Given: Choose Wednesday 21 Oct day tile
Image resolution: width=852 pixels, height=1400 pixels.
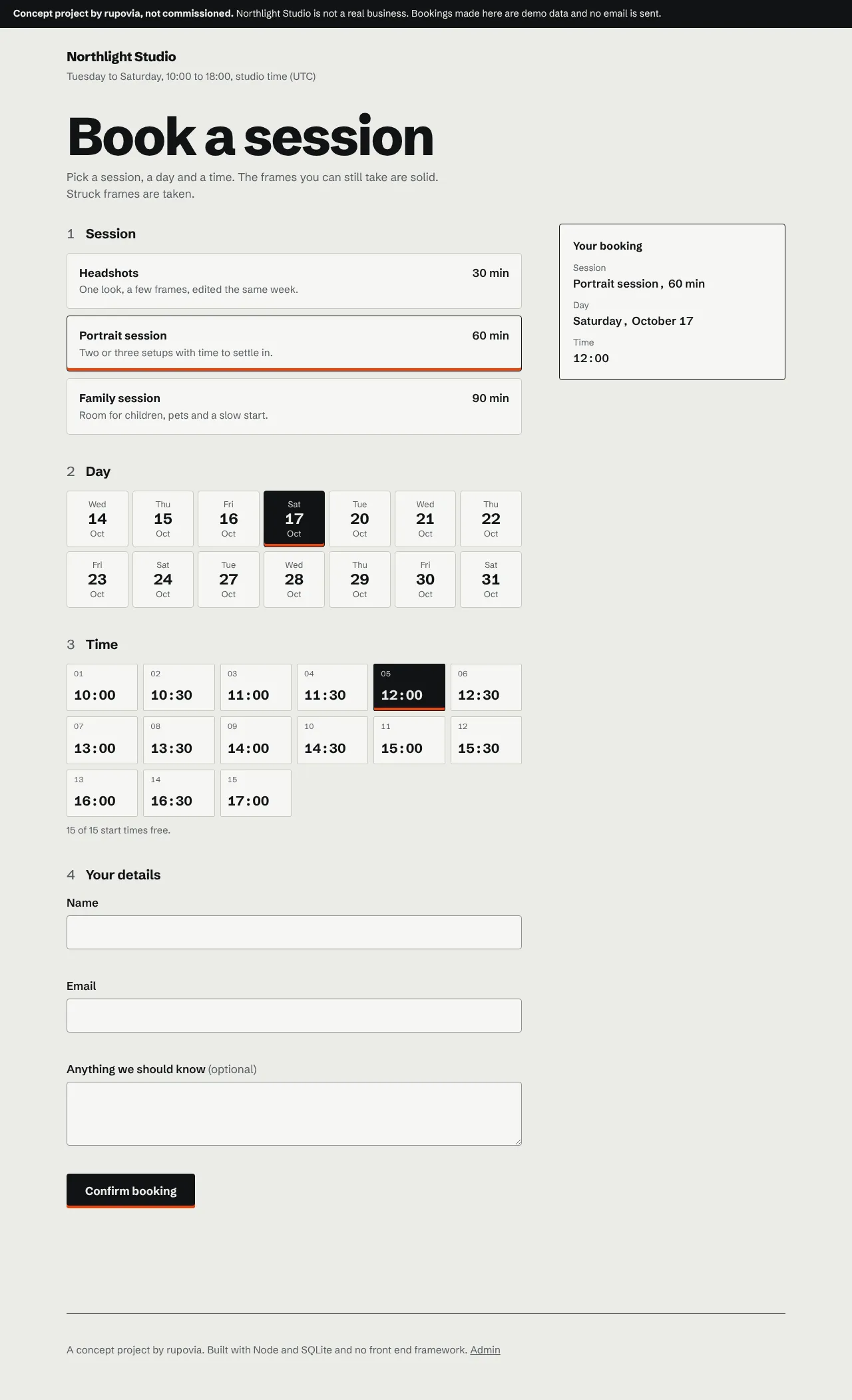Looking at the screenshot, I should [x=425, y=519].
